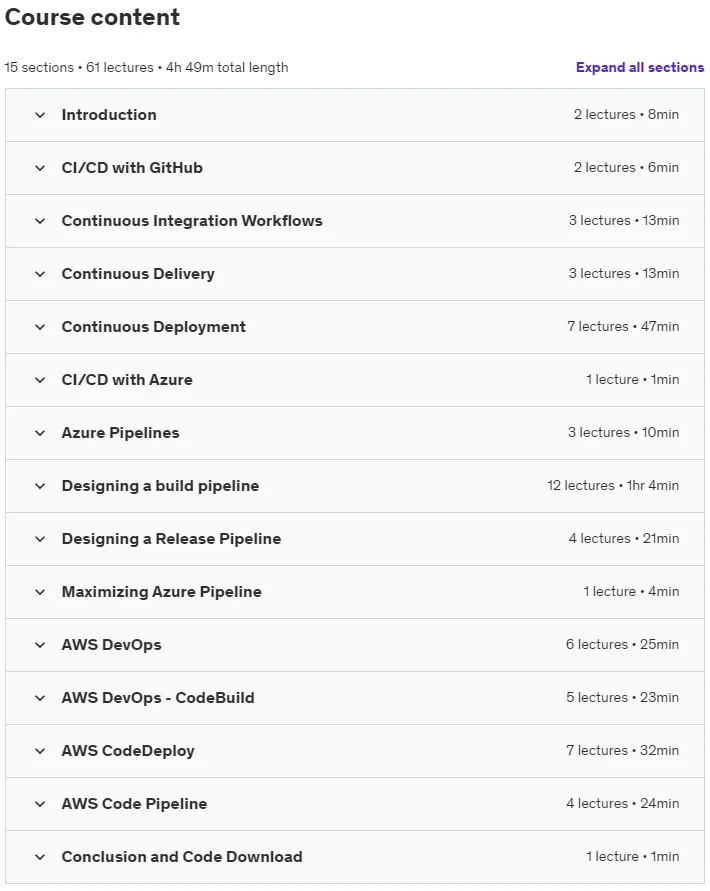Viewport: 710px width, 891px height.
Task: Expand AWS Code Pipeline chevron
Action: pos(40,804)
